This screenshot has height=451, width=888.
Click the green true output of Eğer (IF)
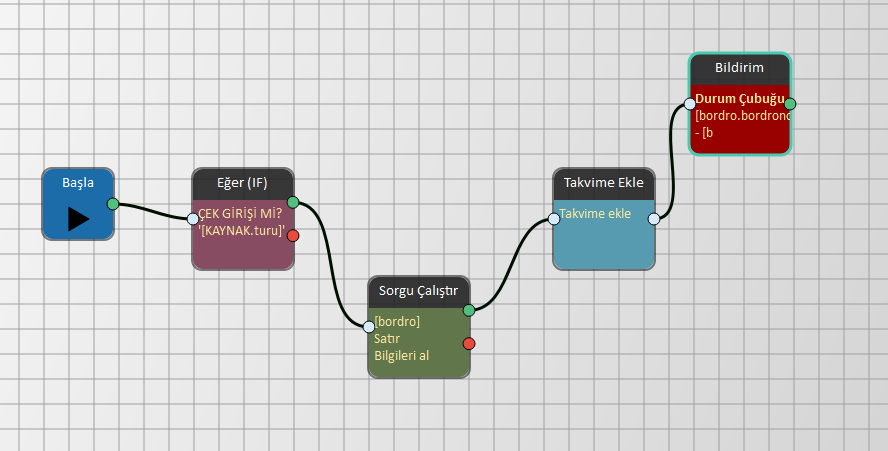click(293, 203)
